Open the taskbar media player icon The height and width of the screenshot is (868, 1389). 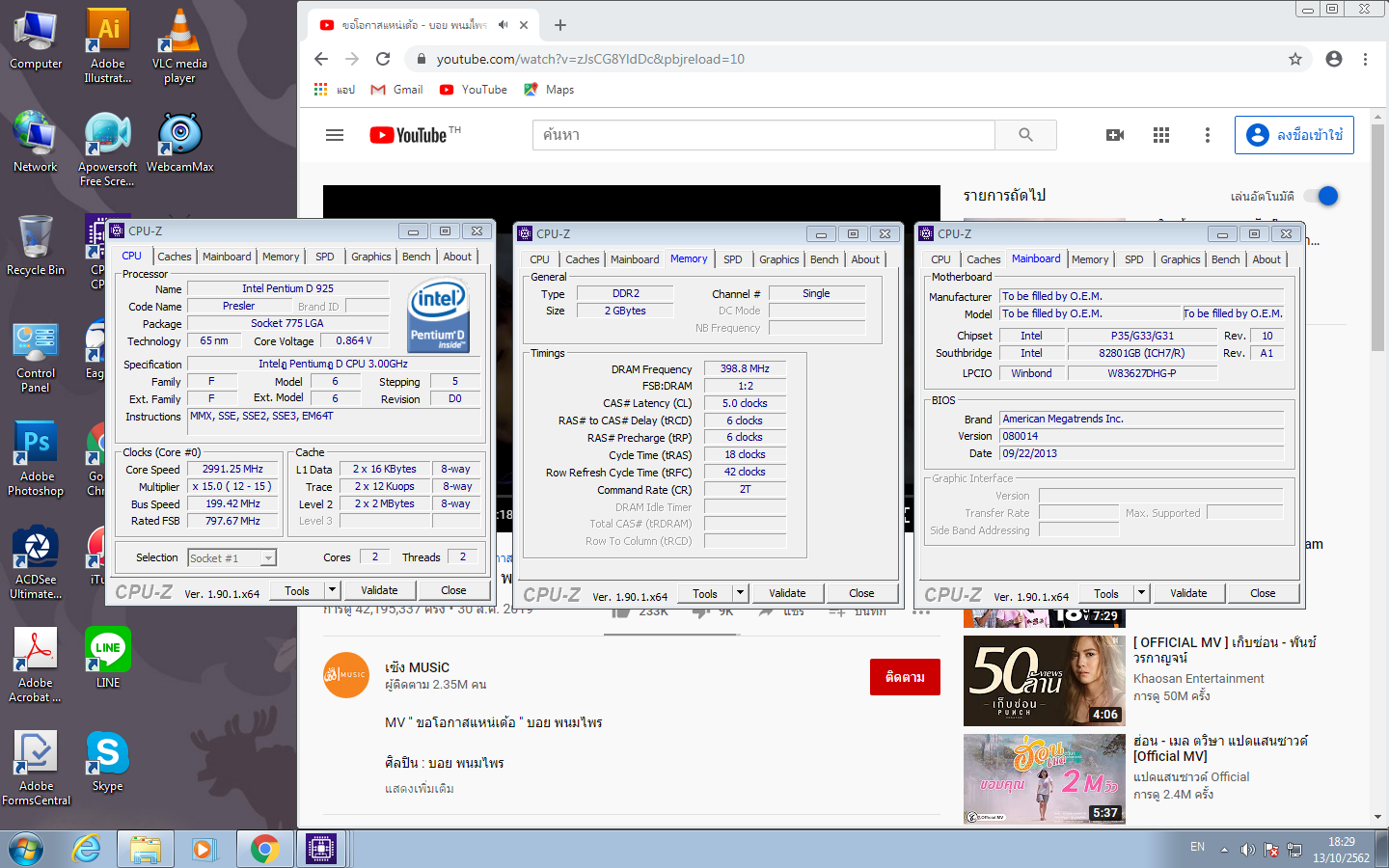(x=203, y=849)
